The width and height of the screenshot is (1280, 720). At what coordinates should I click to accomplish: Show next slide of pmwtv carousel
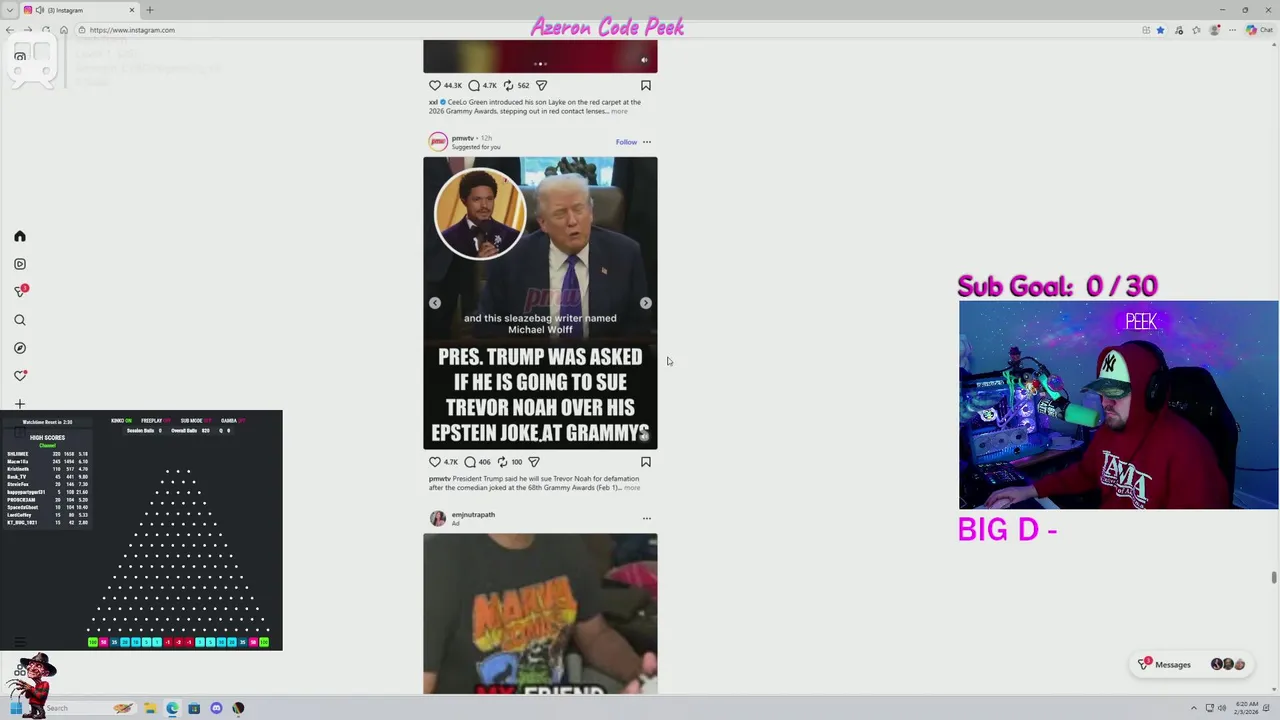(646, 303)
